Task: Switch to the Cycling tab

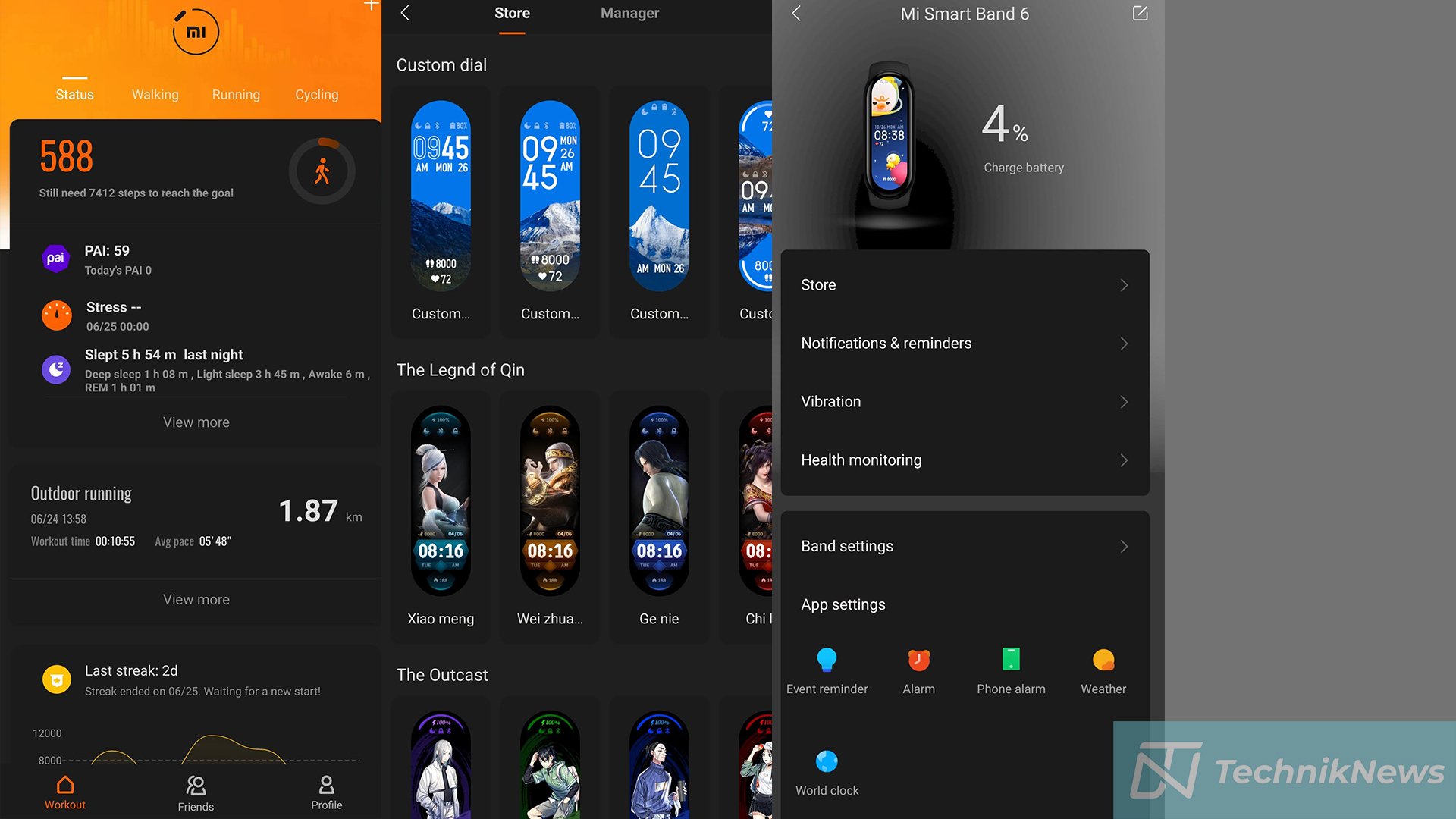Action: pos(317,95)
